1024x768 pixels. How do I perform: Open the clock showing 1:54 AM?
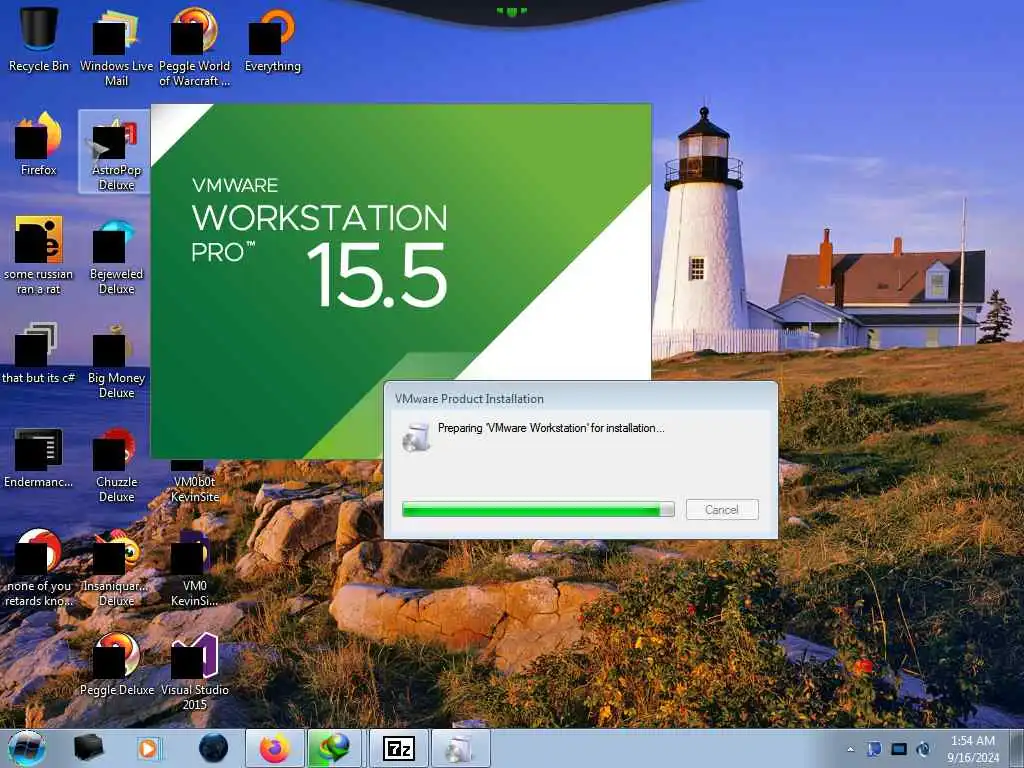pyautogui.click(x=972, y=749)
